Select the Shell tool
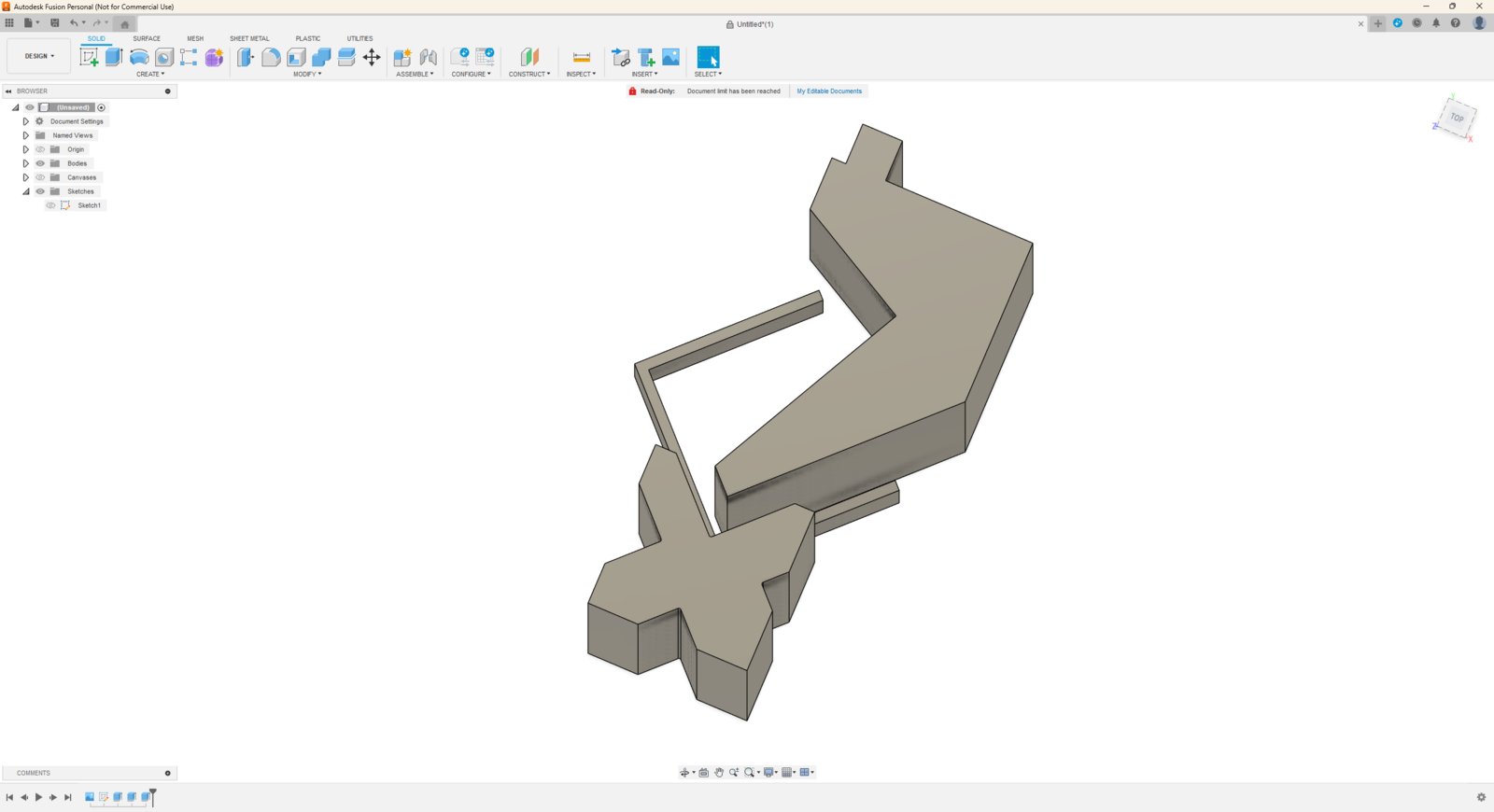Screen dimensions: 1494x812 (x=296, y=57)
